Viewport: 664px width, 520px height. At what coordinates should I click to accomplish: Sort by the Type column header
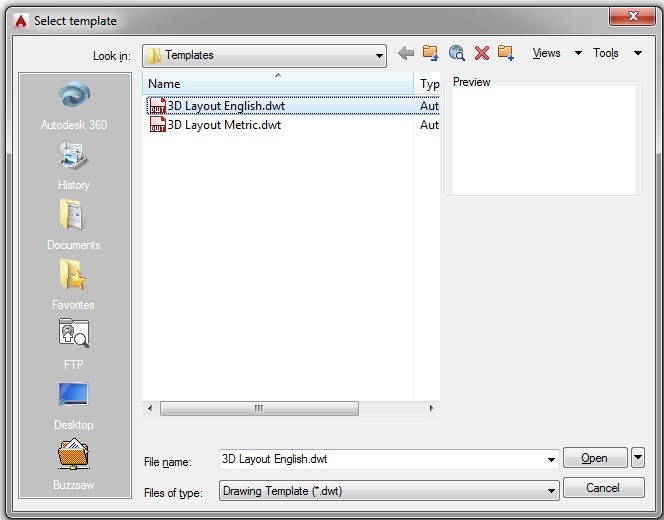pyautogui.click(x=428, y=84)
